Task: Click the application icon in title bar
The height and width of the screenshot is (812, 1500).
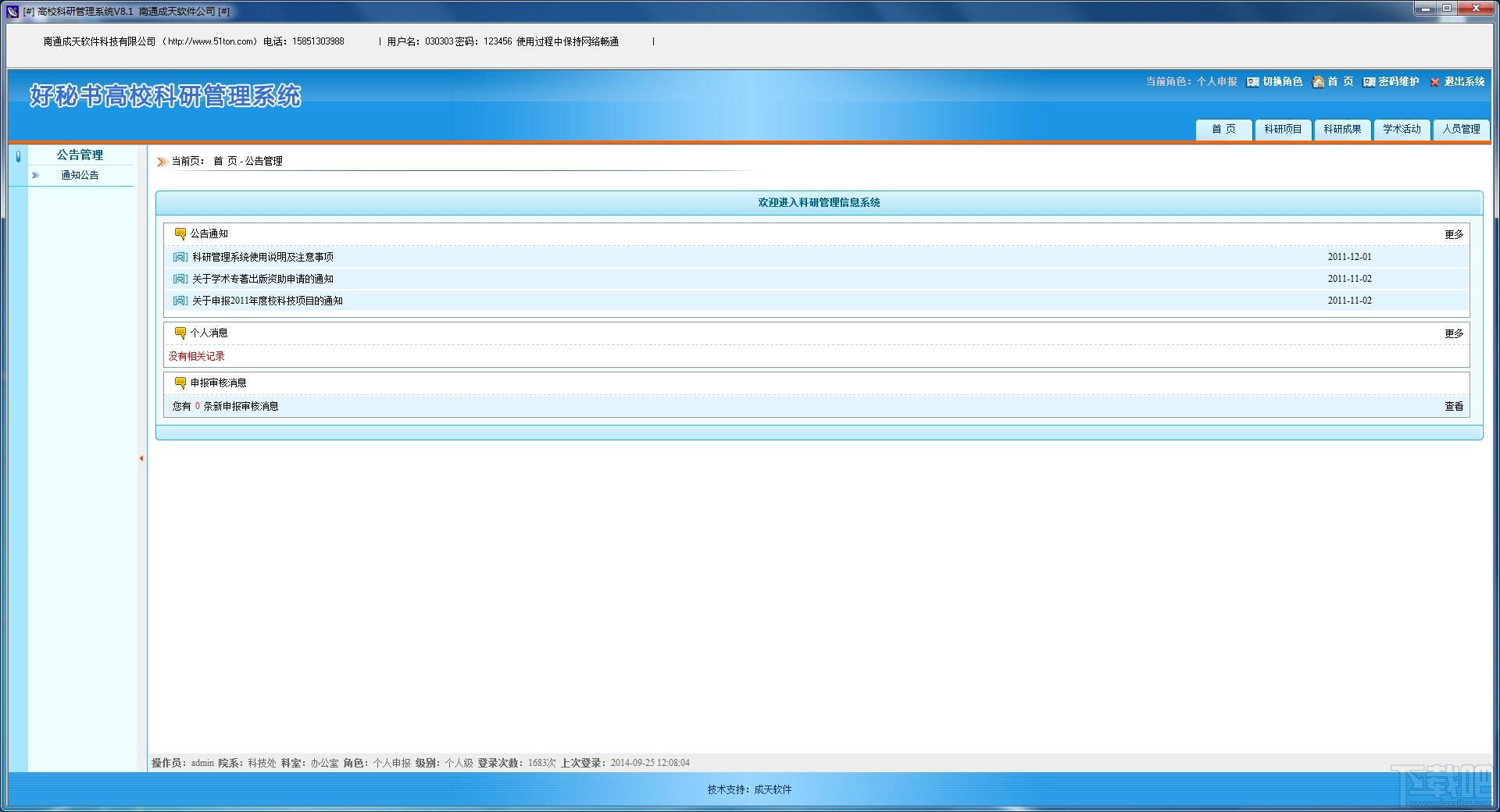Action: tap(12, 11)
